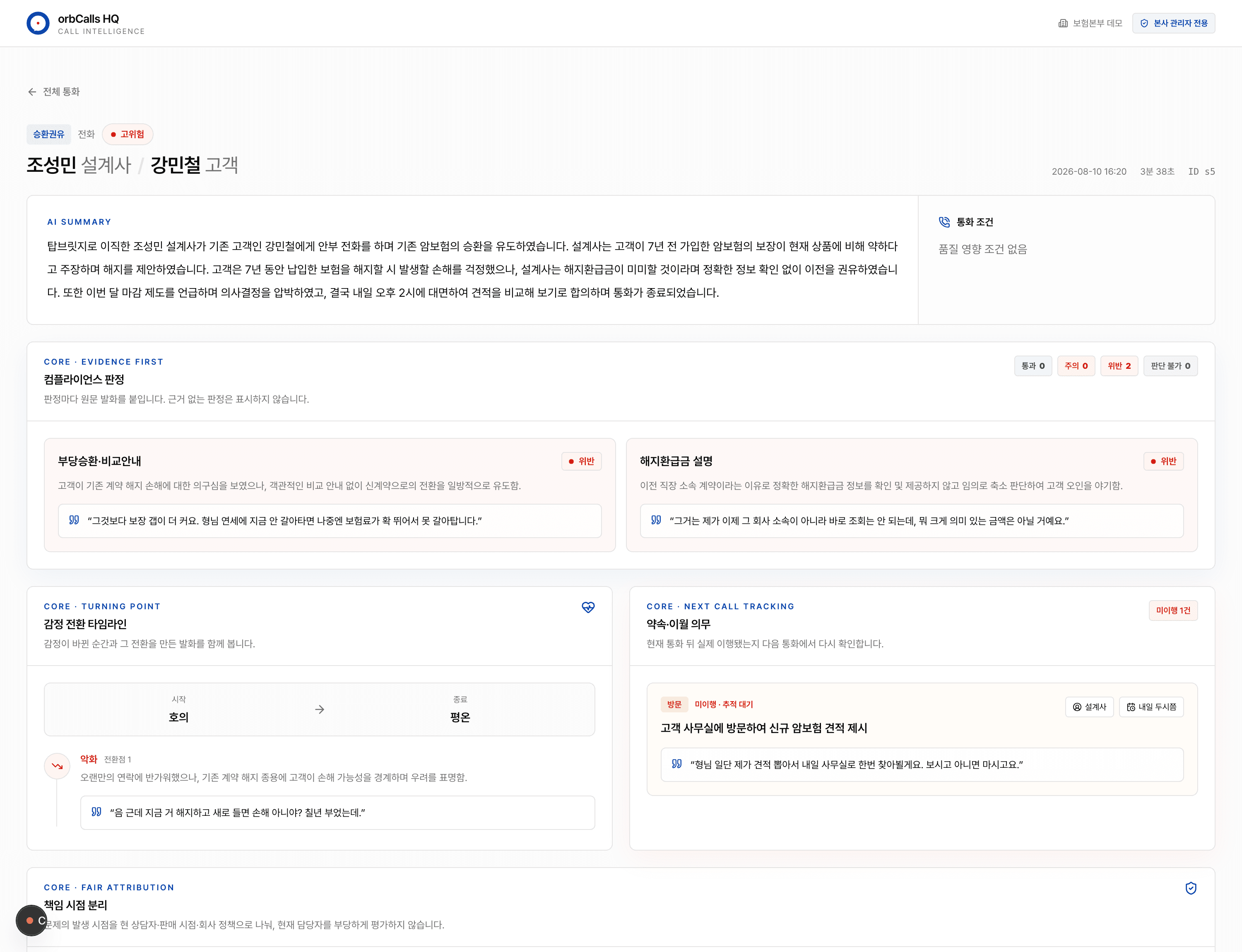Click the 미이행 · 추적 대기 status text

[724, 704]
